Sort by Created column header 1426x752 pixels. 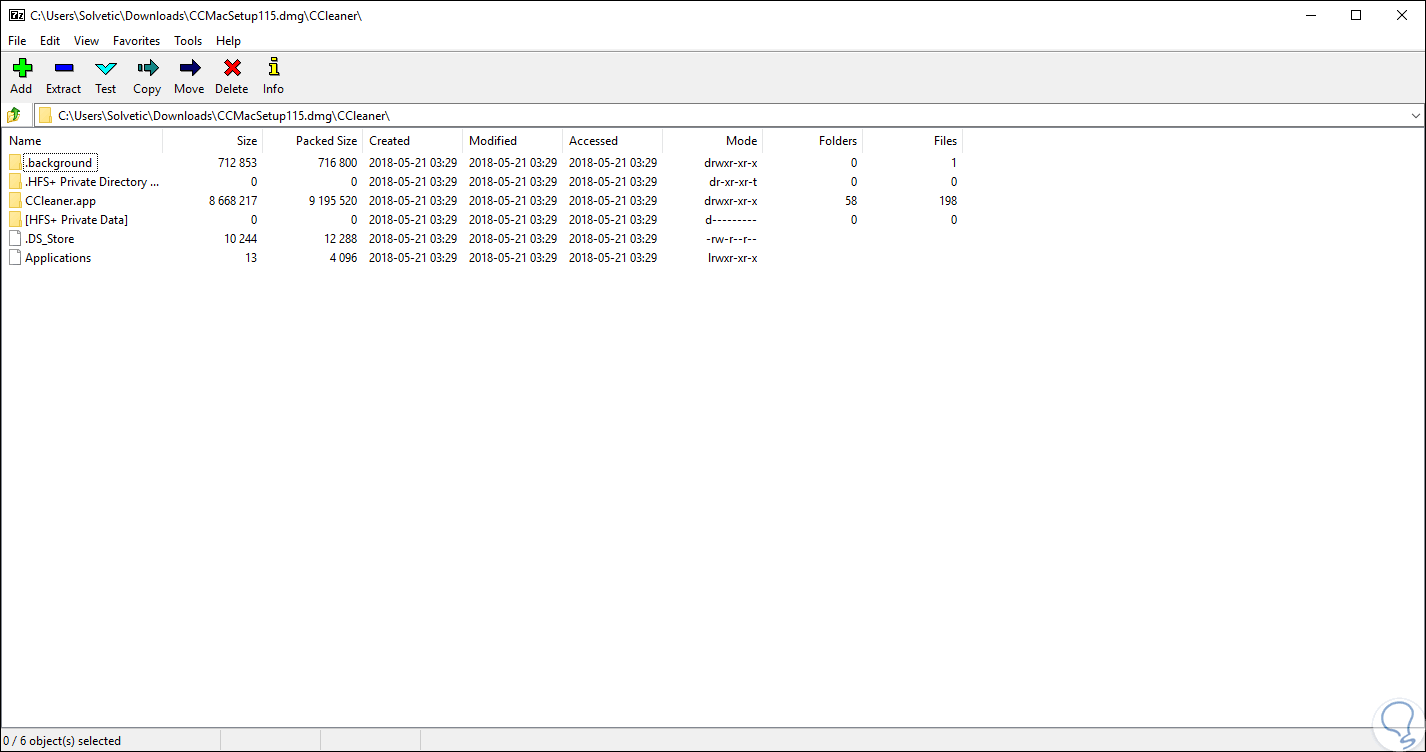point(412,141)
